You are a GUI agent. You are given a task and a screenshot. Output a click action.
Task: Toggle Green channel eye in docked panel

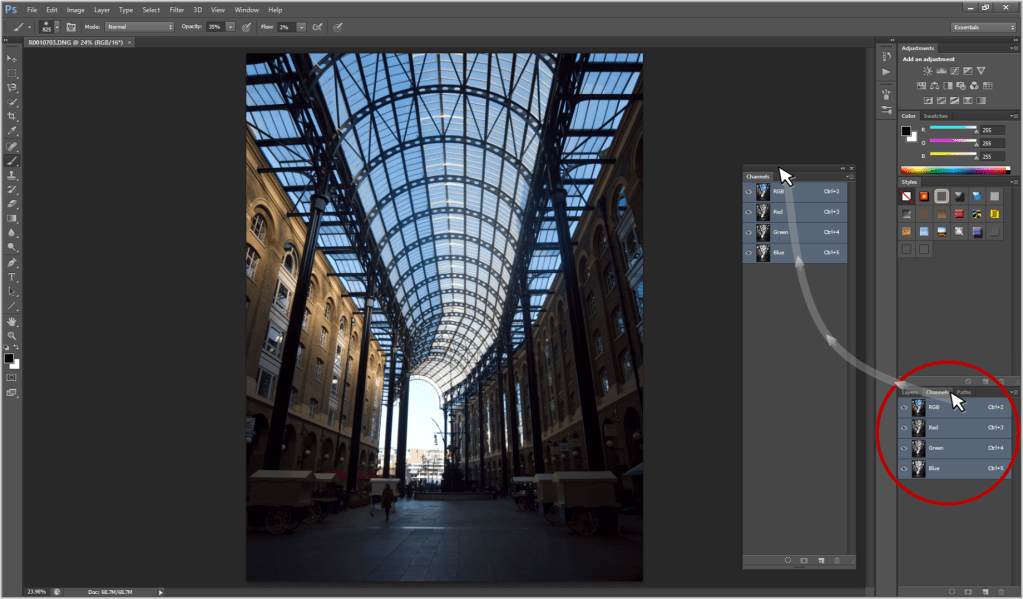pyautogui.click(x=904, y=448)
